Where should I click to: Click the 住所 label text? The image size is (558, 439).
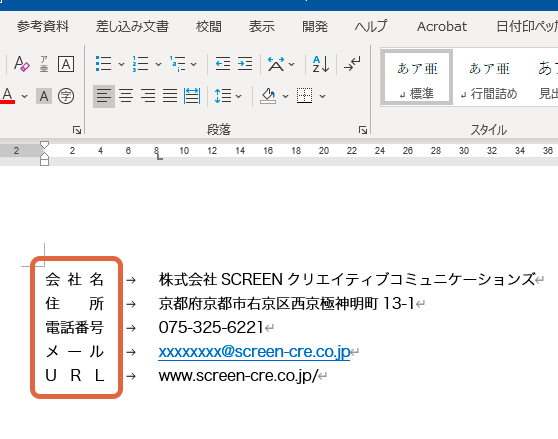tap(75, 303)
